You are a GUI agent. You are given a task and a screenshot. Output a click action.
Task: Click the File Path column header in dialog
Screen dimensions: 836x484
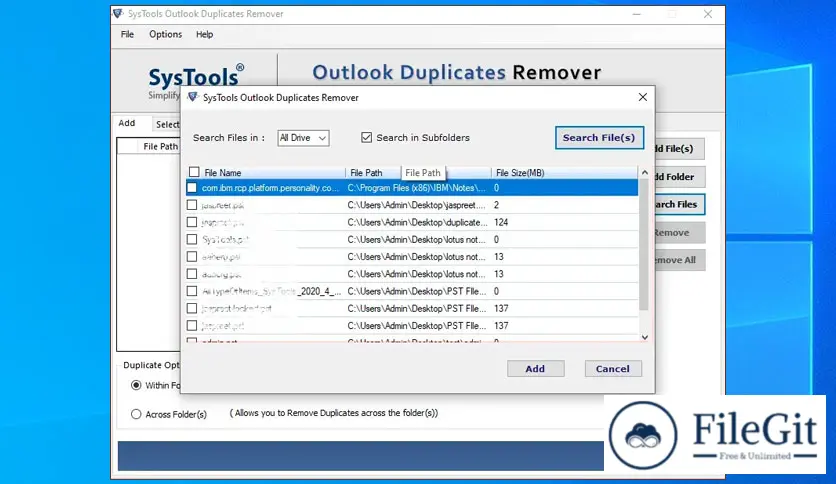point(418,173)
